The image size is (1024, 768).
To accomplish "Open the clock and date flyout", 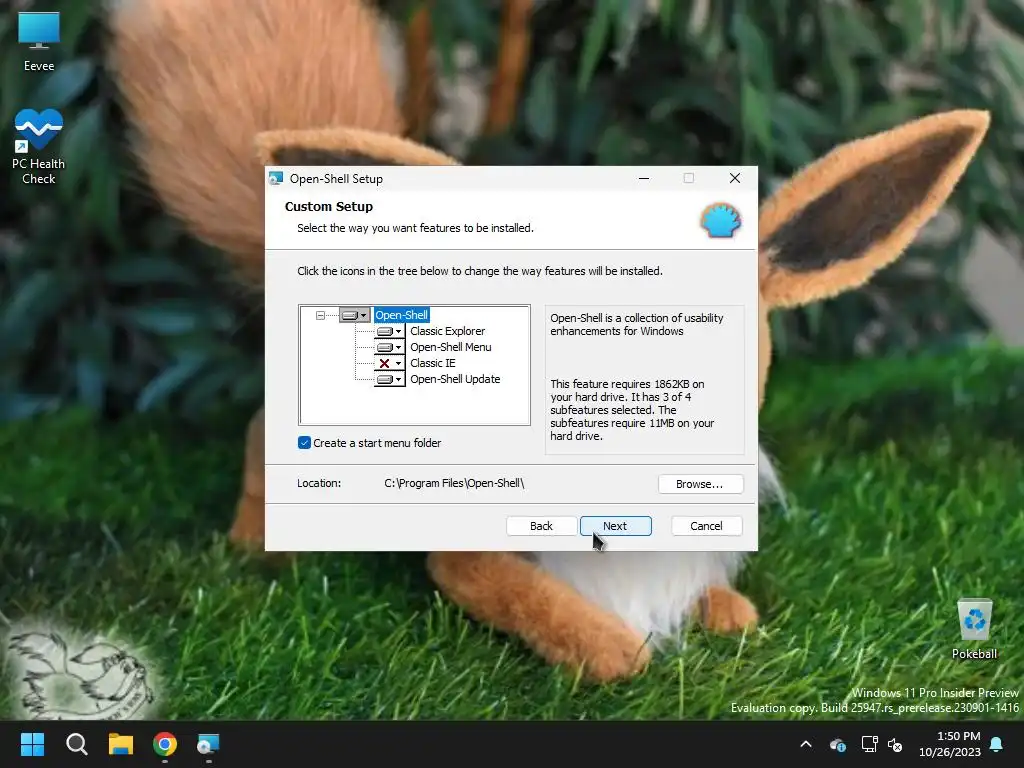I will coord(950,744).
